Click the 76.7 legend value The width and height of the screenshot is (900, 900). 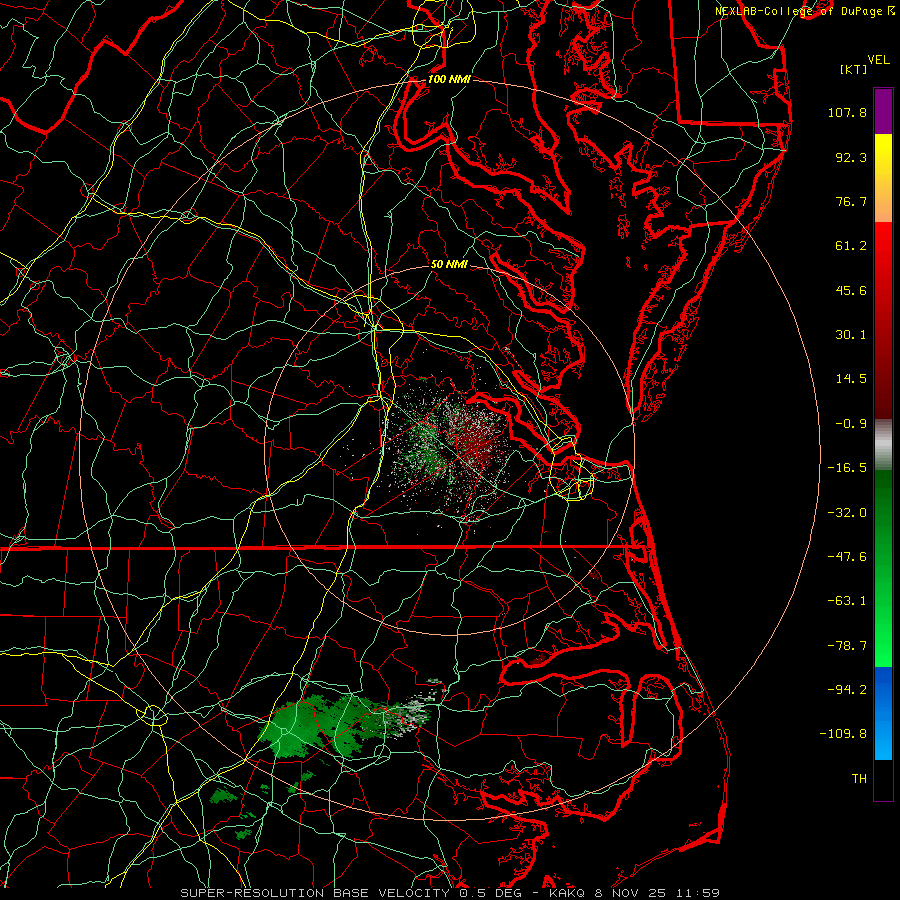tap(851, 201)
